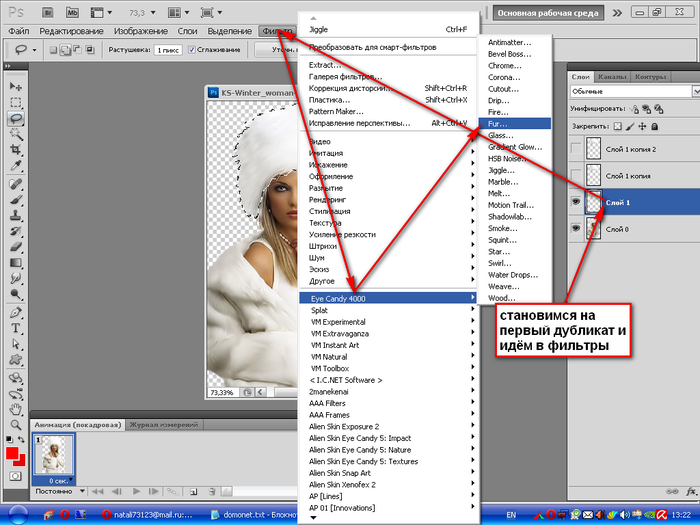Expand the Splat filter submenu
This screenshot has height=525, width=700.
[x=388, y=310]
